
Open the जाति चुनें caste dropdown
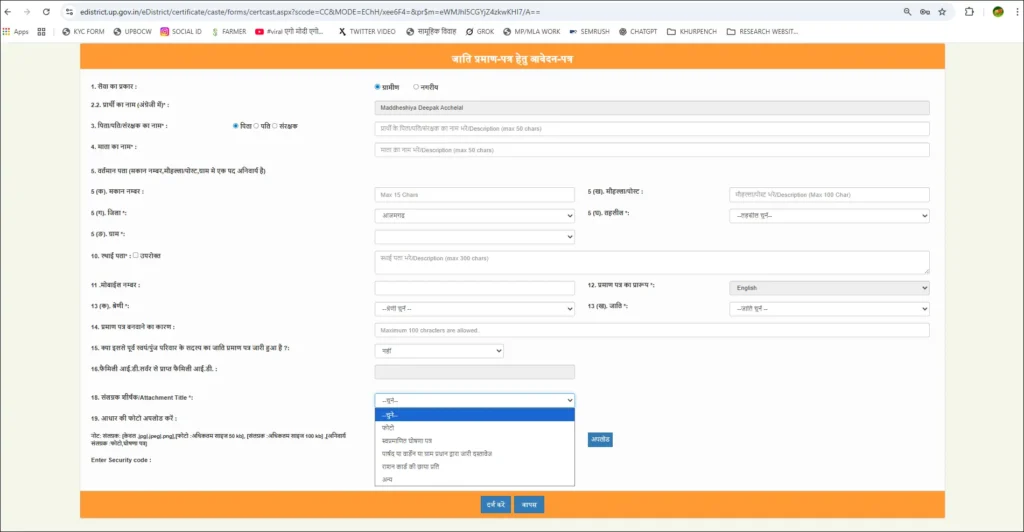pos(829,309)
